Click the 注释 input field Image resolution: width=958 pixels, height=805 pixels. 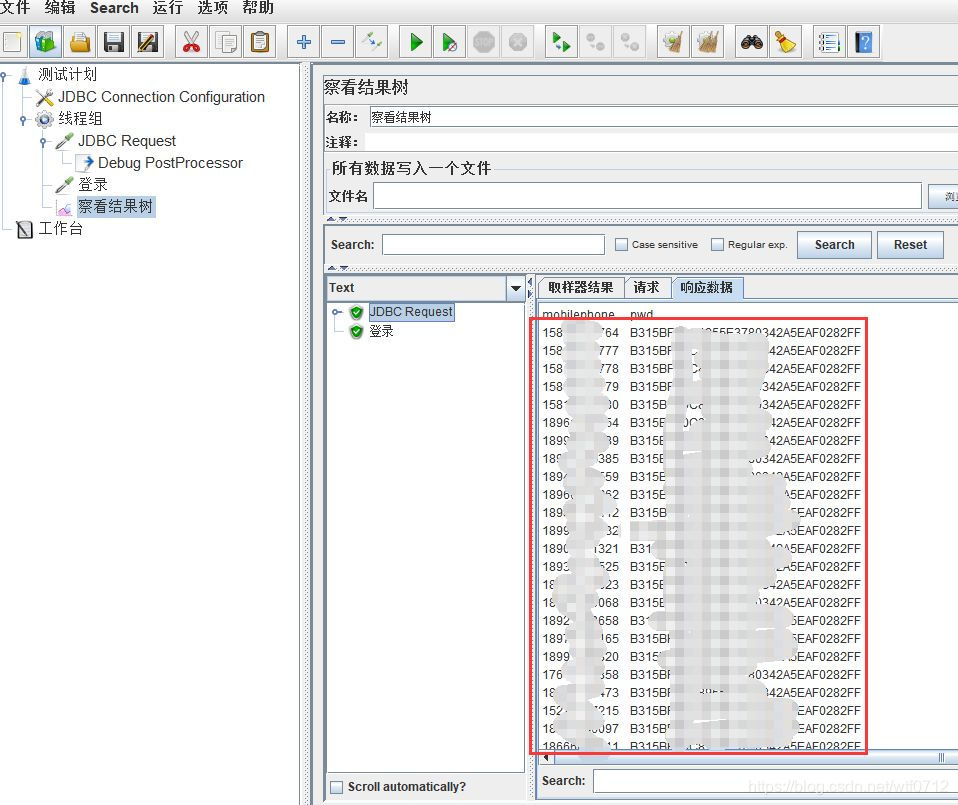pyautogui.click(x=662, y=142)
